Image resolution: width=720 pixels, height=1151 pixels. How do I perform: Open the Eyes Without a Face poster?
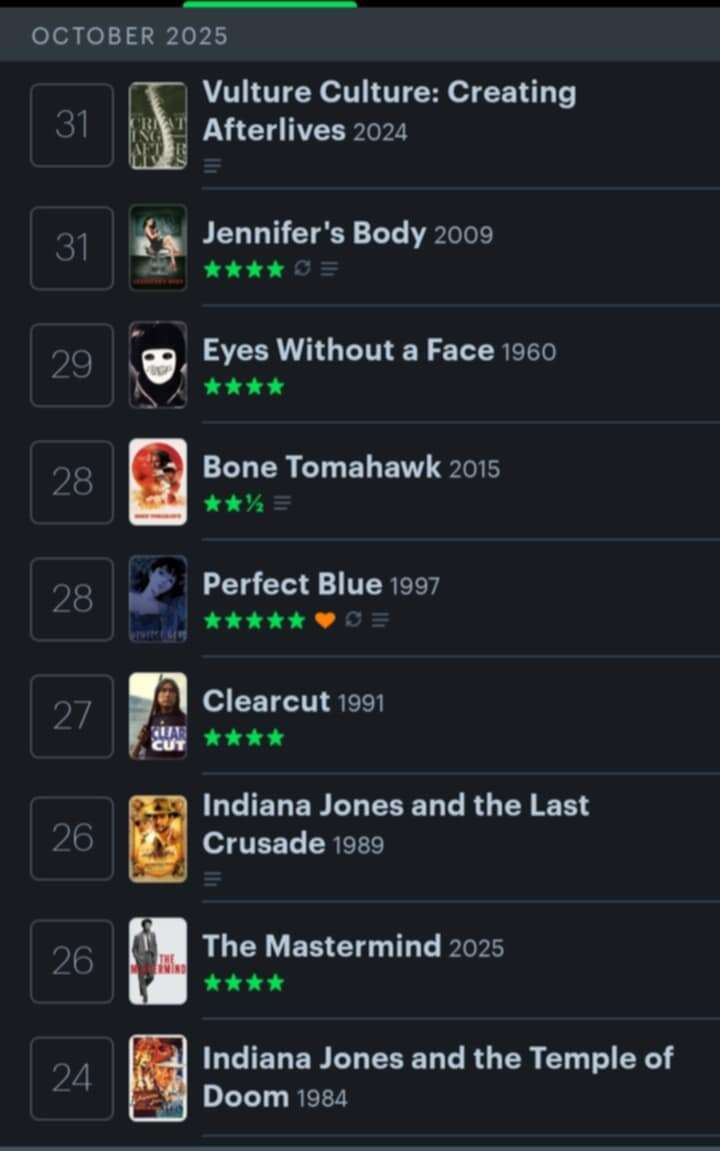point(158,365)
